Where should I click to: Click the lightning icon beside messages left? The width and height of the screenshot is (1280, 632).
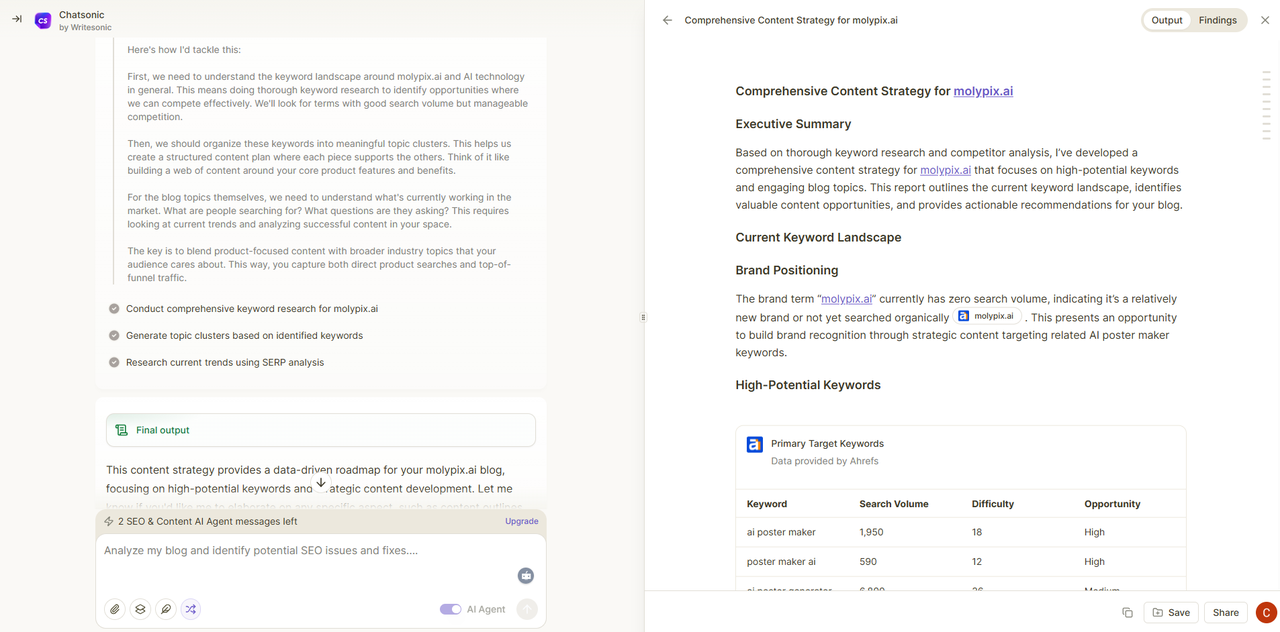(109, 522)
